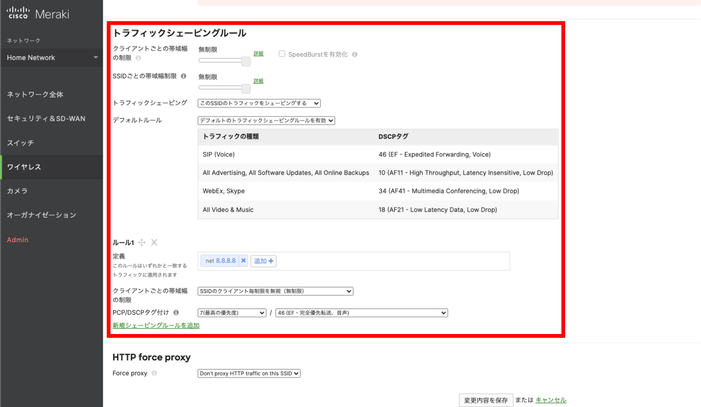Expand the デフォルトルール dropdown

click(x=266, y=120)
